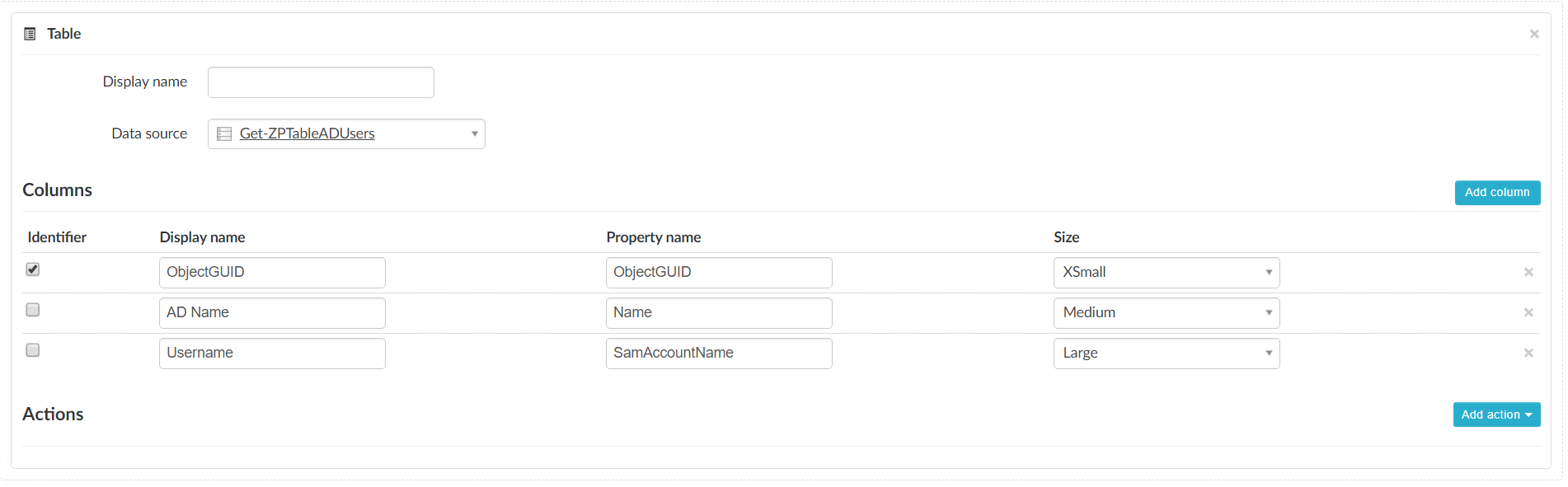Open the Add action menu
1568x487 pixels.
coord(1496,414)
